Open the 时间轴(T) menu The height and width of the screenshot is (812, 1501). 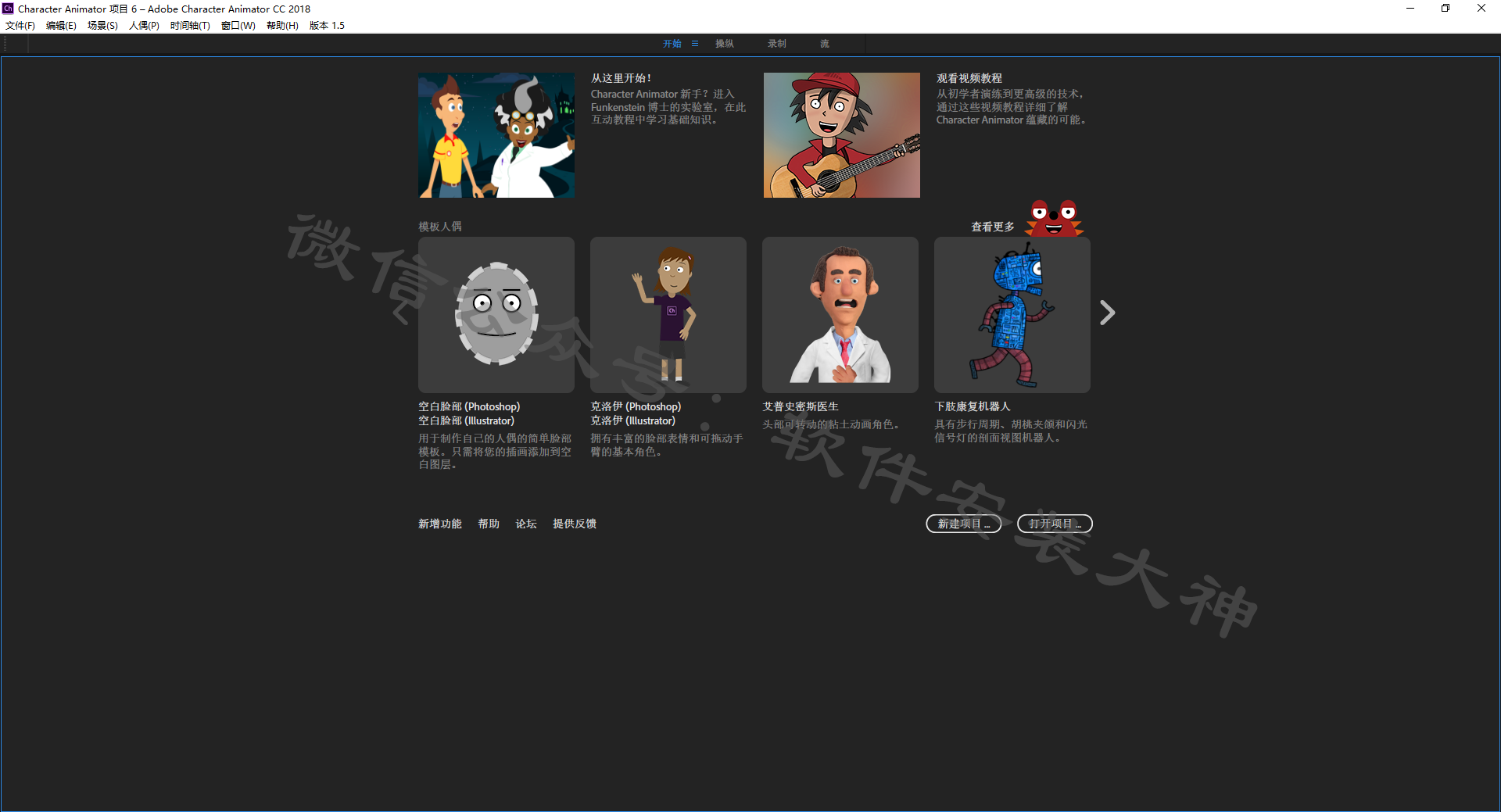click(x=190, y=26)
